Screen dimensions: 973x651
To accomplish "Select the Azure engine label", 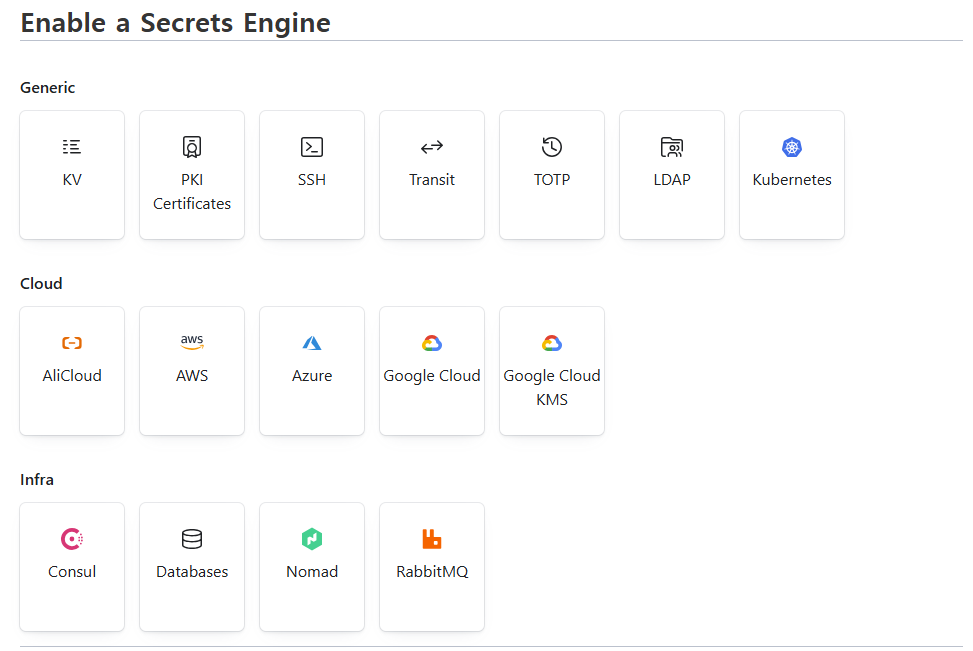I will point(312,376).
